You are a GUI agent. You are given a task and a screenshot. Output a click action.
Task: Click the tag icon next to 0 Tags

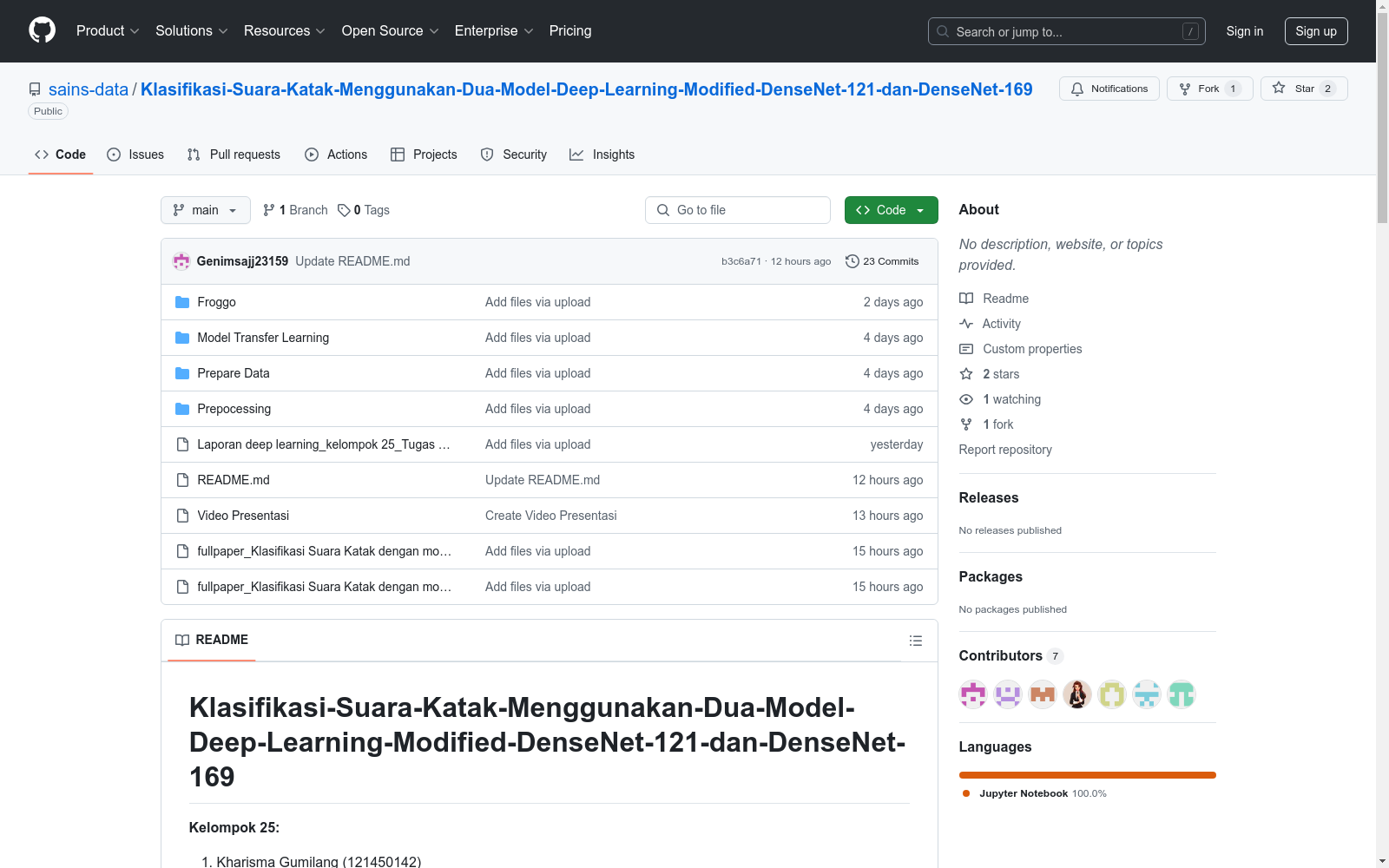coord(344,210)
